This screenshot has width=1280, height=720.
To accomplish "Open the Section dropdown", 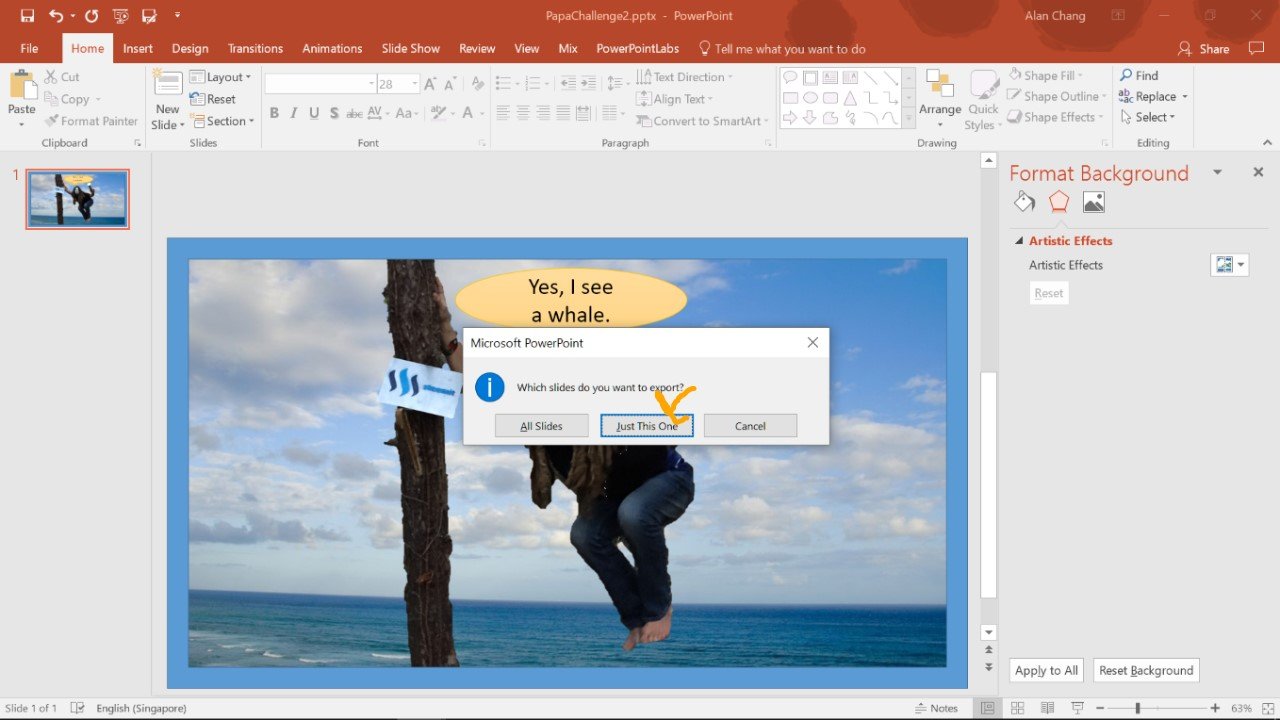I will 222,121.
